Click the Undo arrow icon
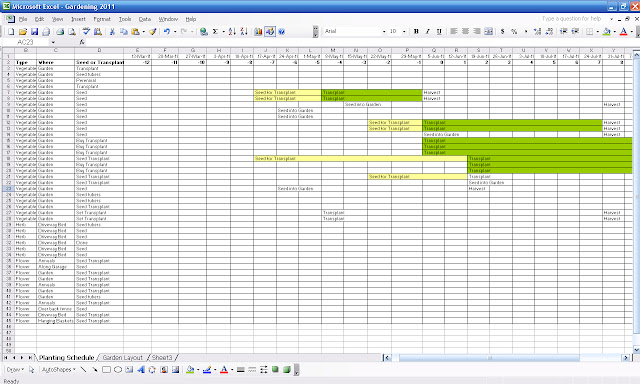Screen dimensions: 640x384 pyautogui.click(x=167, y=31)
